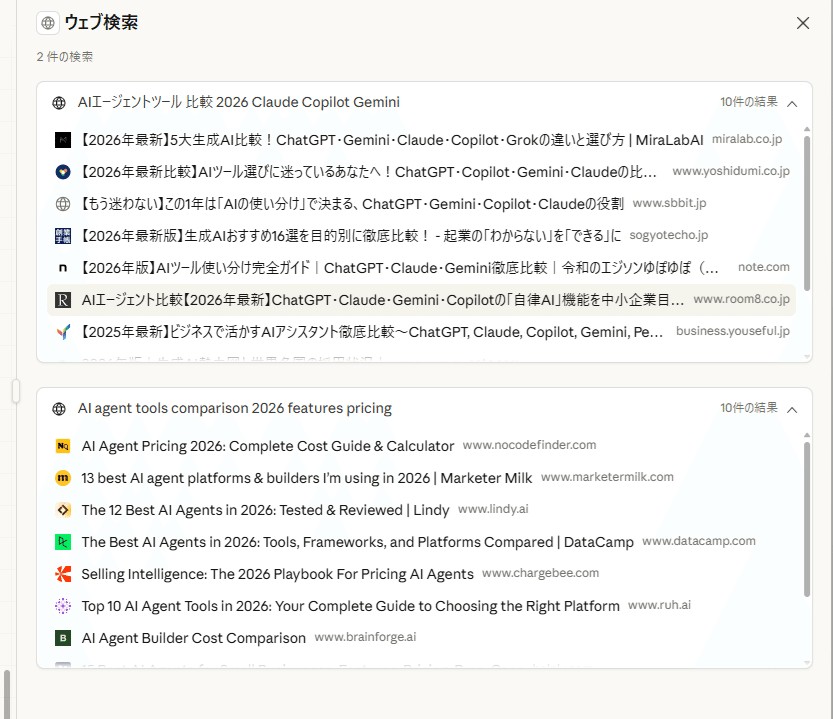Viewport: 833px width, 719px height.
Task: Click the 2 件の検索 count text
Action: 65,57
